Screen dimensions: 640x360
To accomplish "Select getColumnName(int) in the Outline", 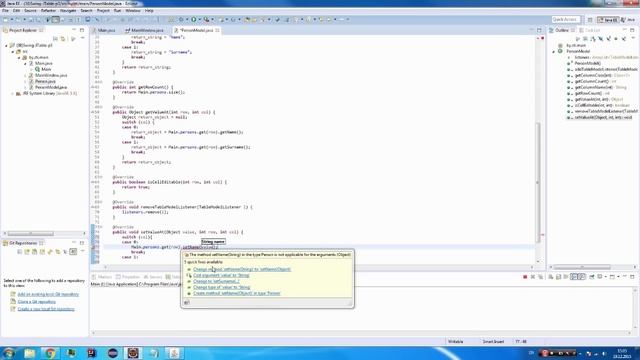I will 597,87.
